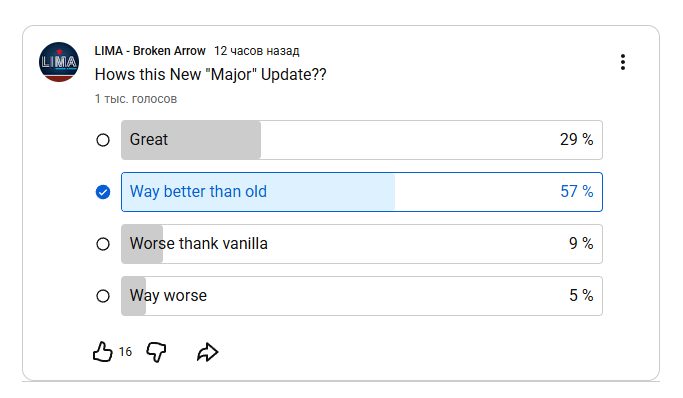683x398 pixels.
Task: Vote on Worse thank vanilla bar
Action: [x=362, y=244]
